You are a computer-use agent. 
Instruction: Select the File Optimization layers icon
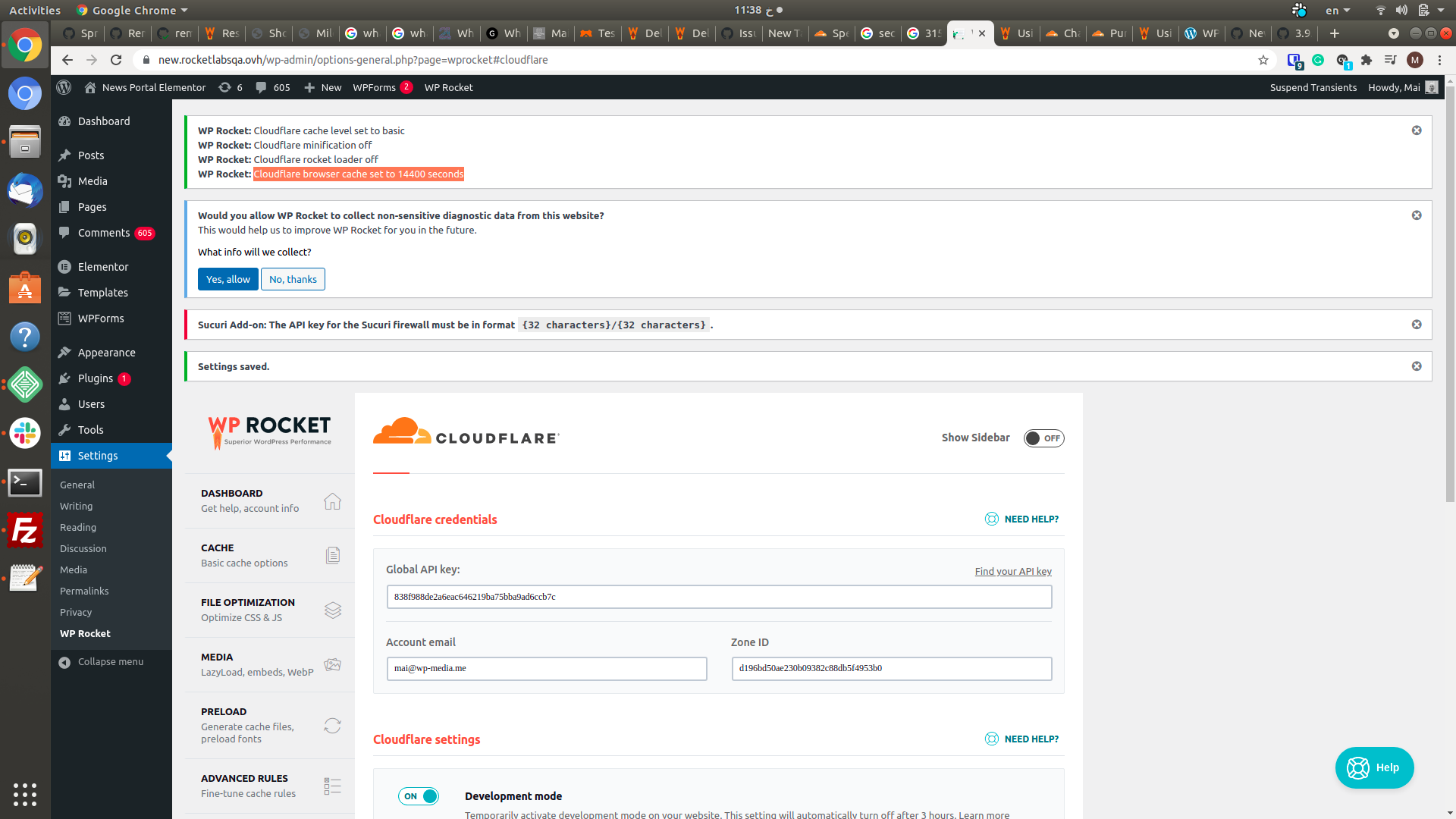(x=332, y=610)
